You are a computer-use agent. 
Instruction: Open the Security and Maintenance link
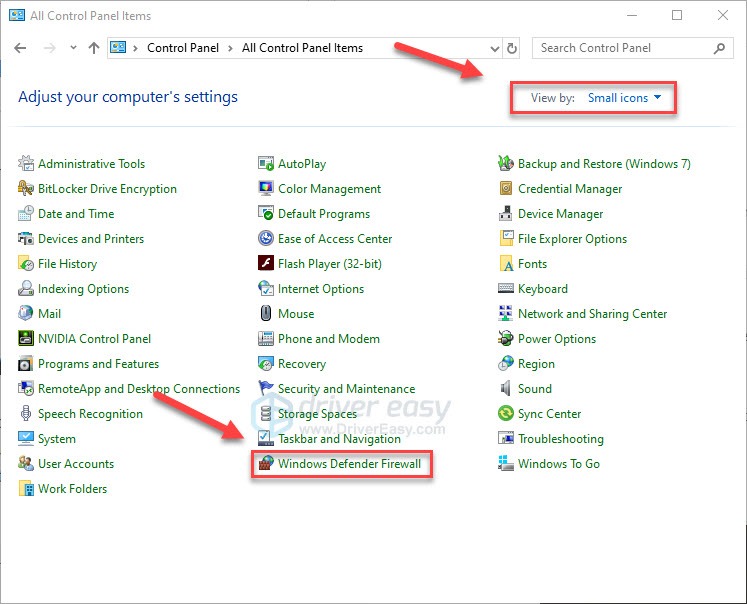pyautogui.click(x=346, y=389)
